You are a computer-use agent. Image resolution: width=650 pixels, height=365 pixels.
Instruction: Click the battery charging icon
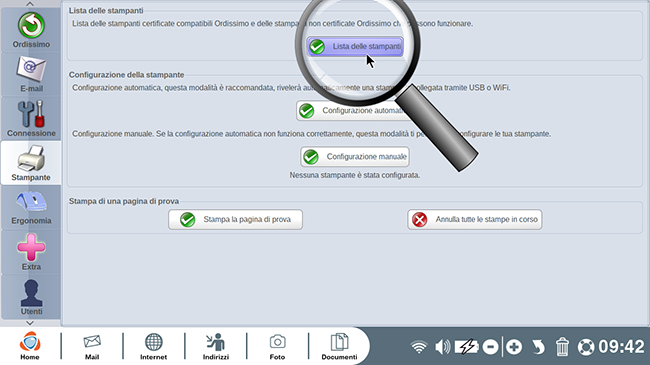(x=466, y=347)
